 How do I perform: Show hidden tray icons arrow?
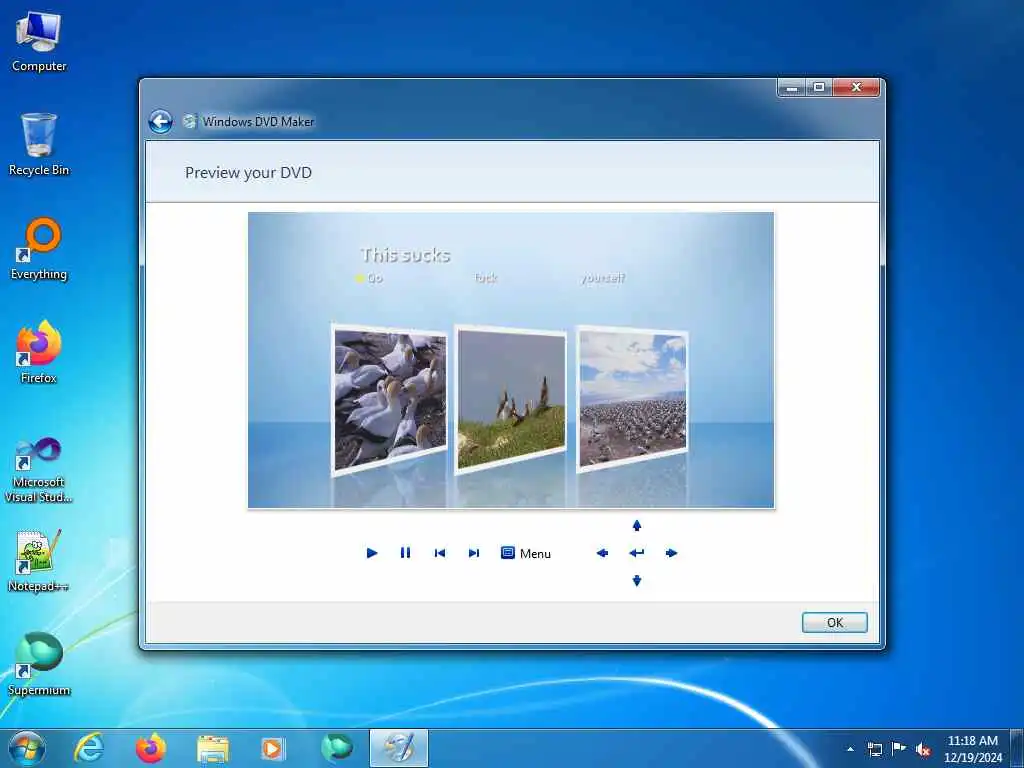click(850, 749)
